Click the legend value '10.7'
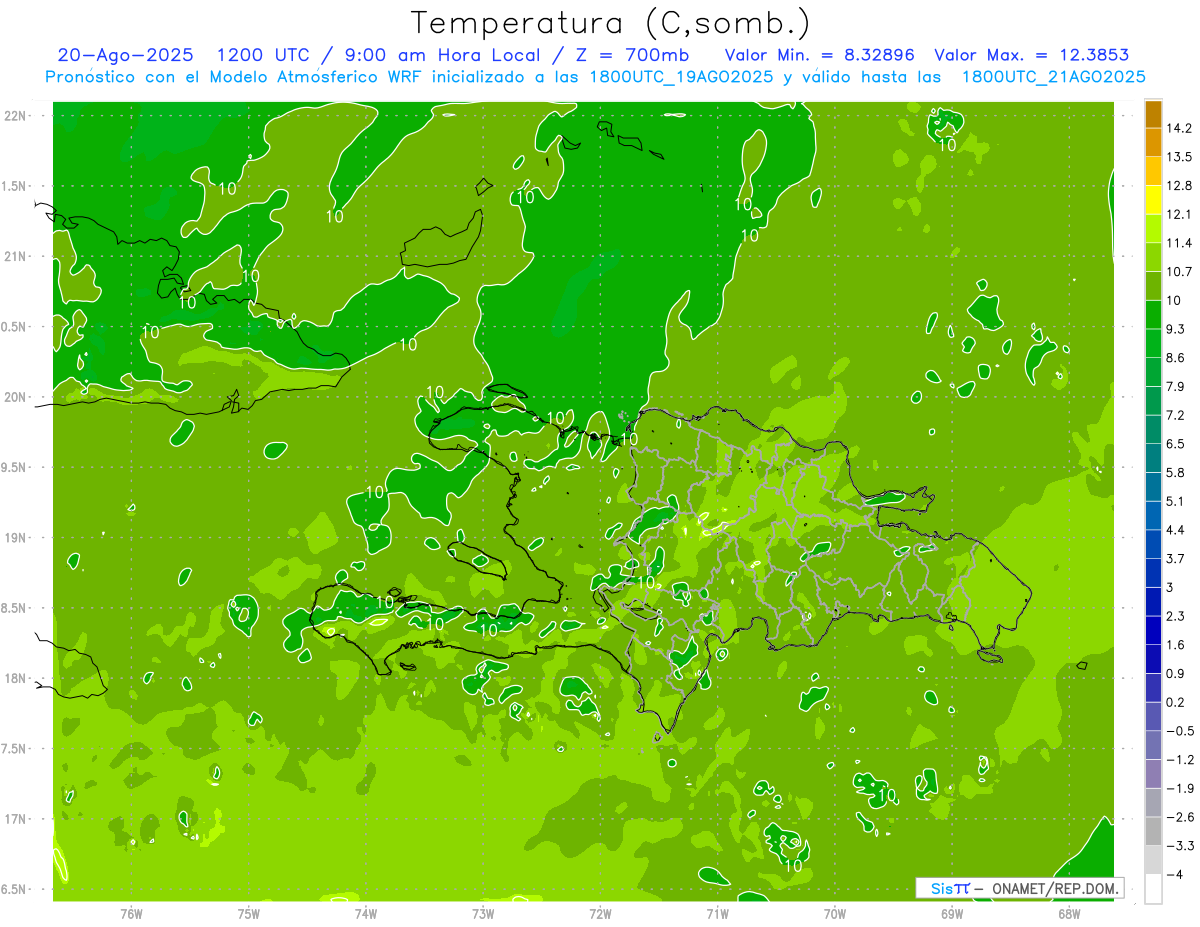 [1180, 271]
